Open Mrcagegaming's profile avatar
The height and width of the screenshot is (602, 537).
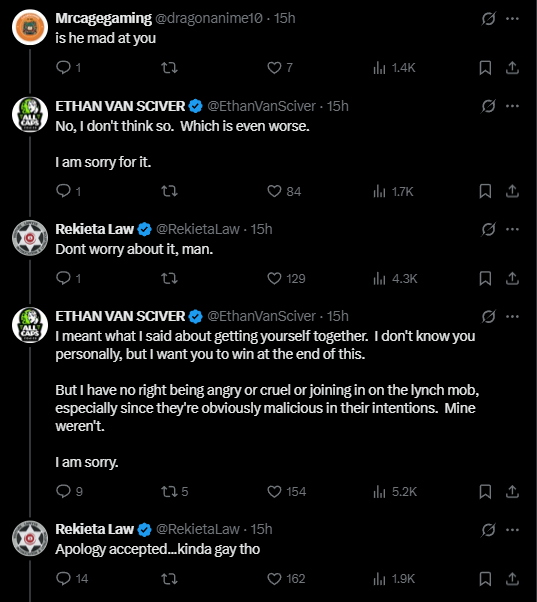coord(30,27)
